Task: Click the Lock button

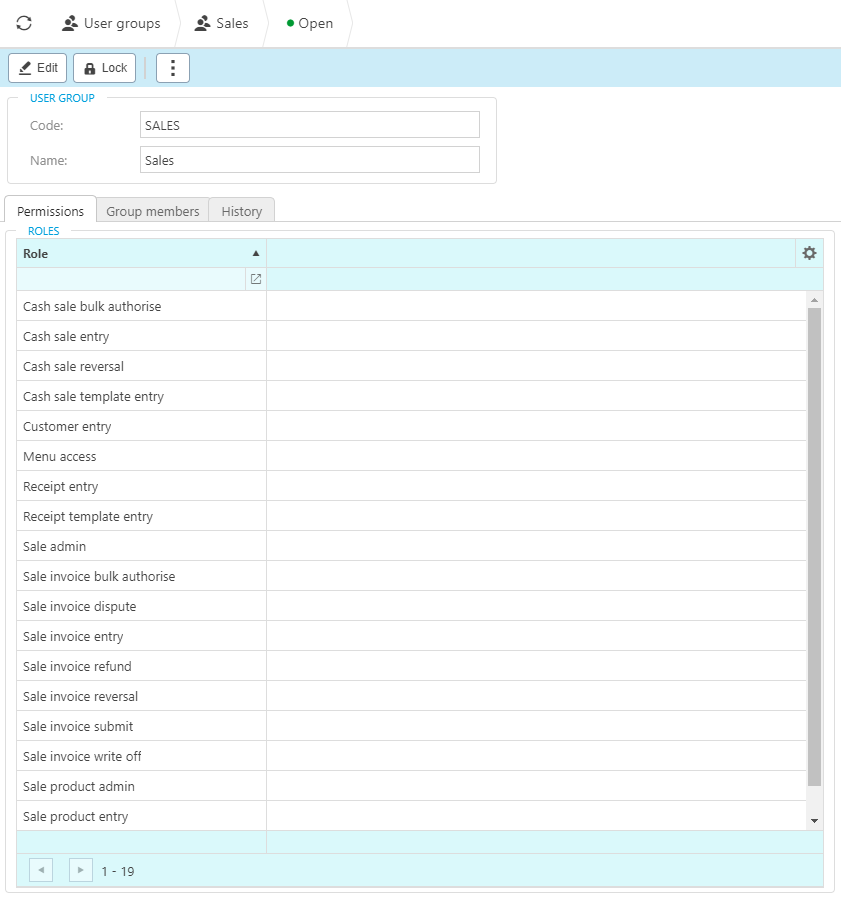Action: (105, 68)
